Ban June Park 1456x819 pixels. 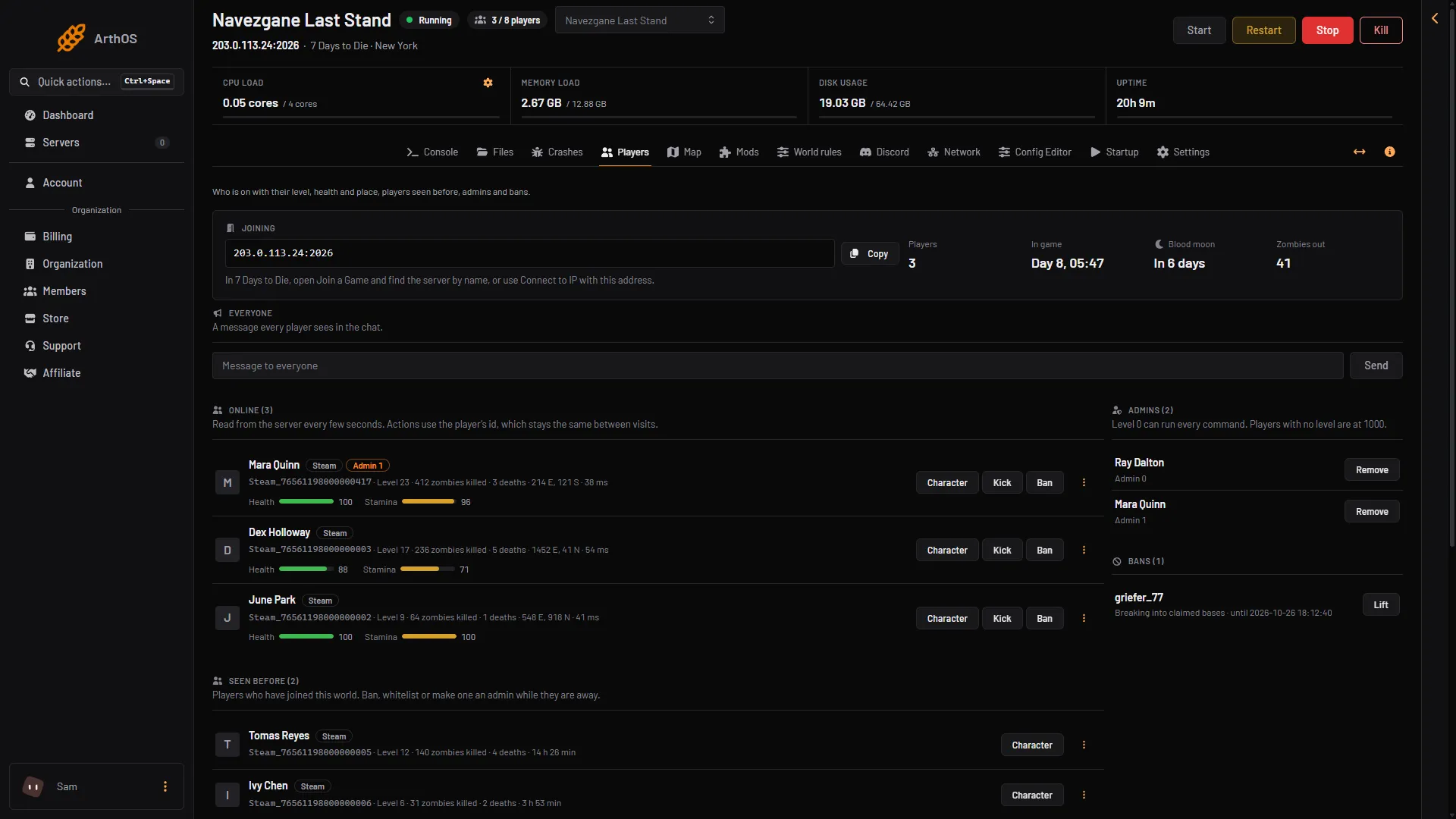click(x=1044, y=619)
